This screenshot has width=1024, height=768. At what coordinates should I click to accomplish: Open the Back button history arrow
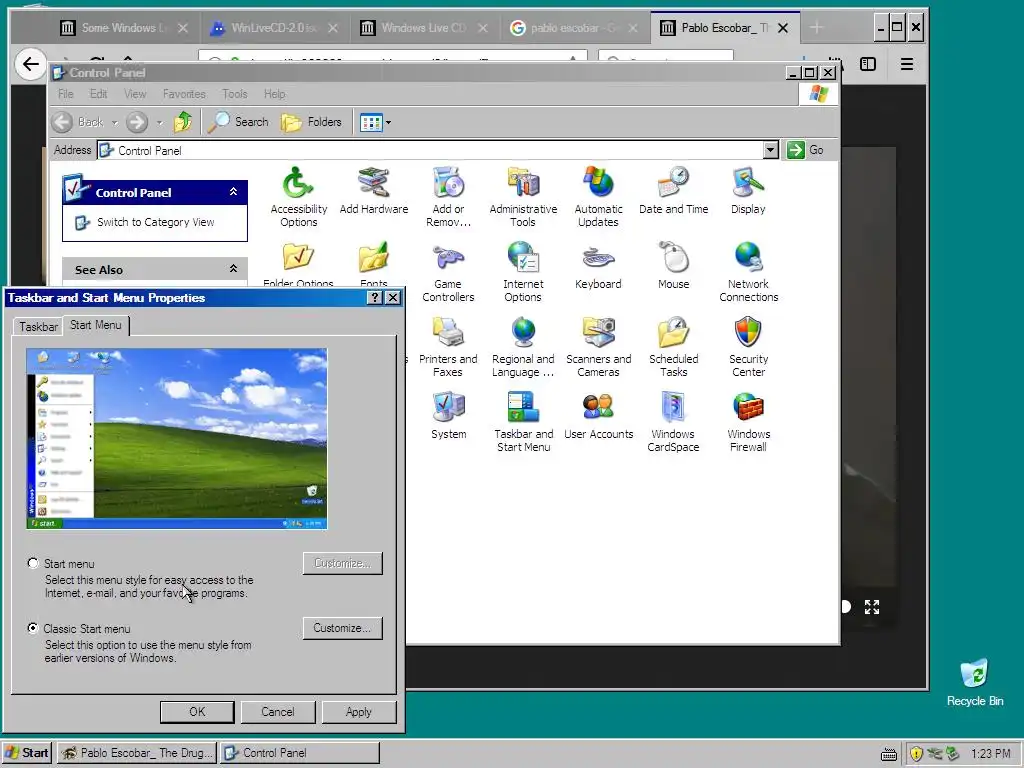[114, 122]
